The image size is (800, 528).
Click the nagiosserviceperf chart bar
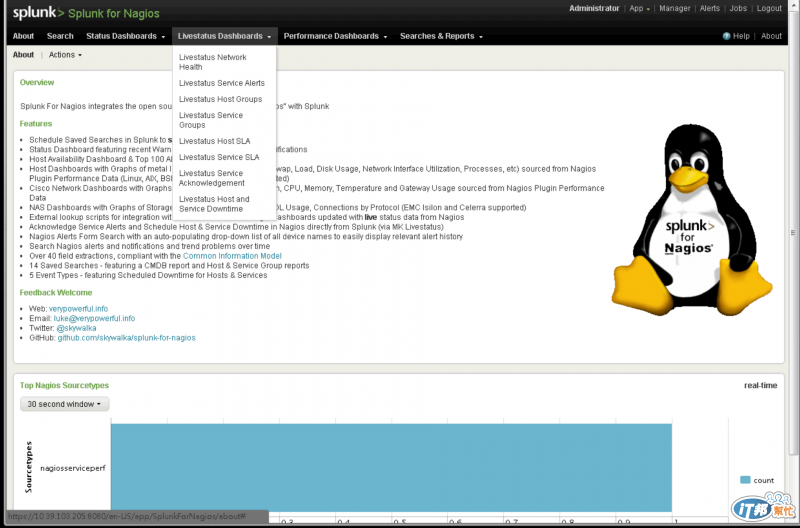pyautogui.click(x=391, y=467)
